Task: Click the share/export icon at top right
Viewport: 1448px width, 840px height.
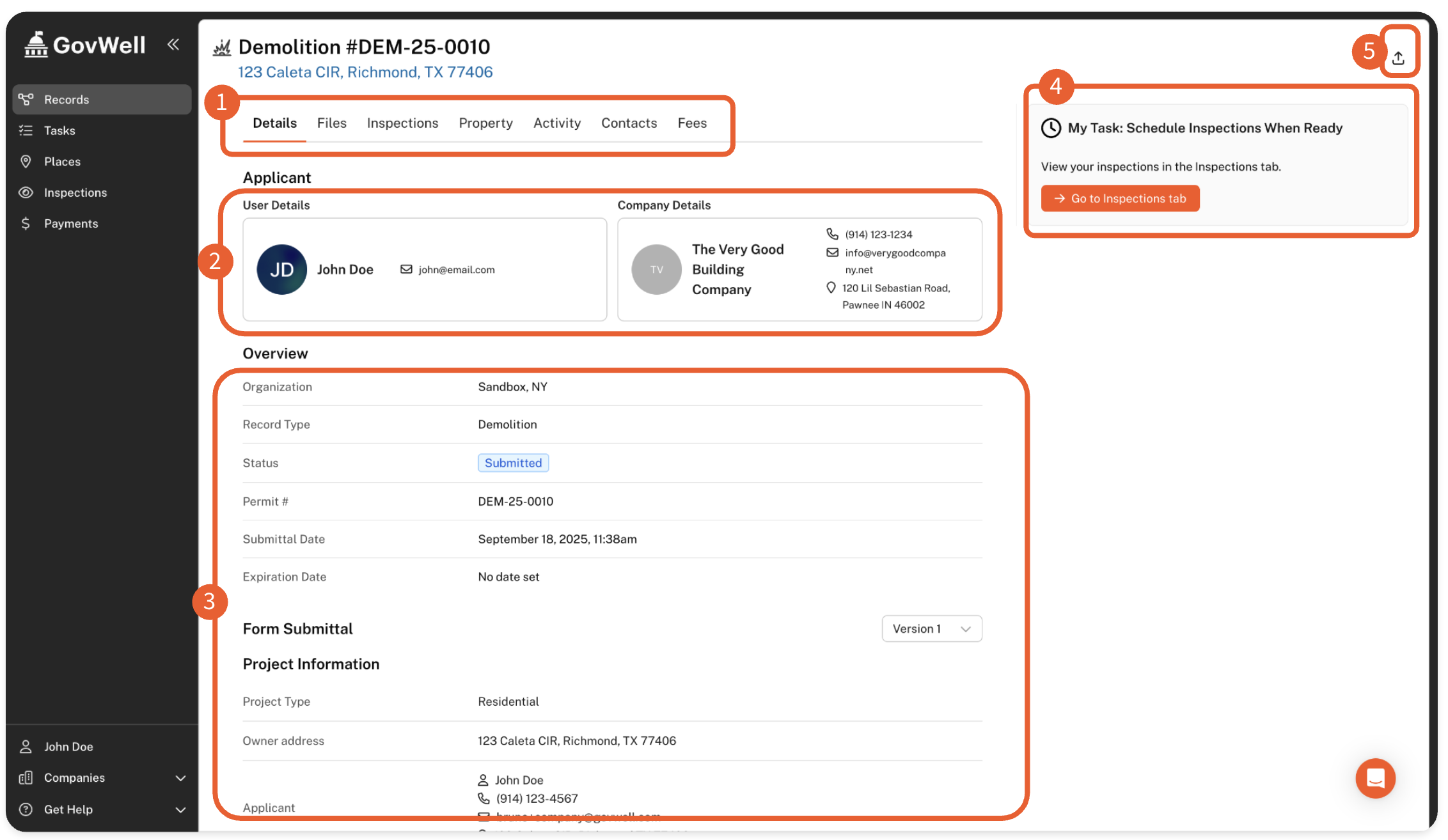Action: (x=1398, y=58)
